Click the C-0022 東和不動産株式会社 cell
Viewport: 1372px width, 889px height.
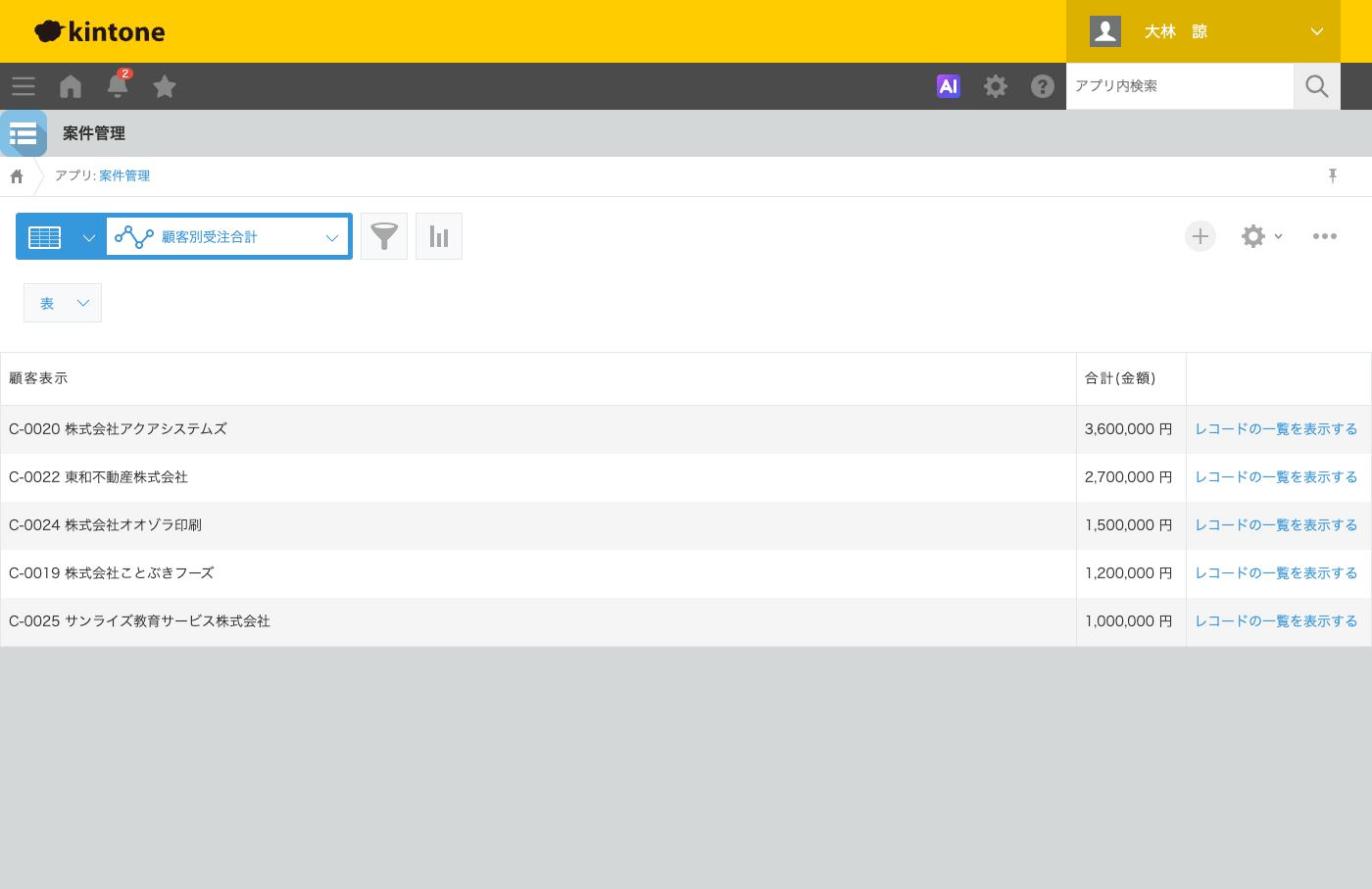pyautogui.click(x=538, y=477)
